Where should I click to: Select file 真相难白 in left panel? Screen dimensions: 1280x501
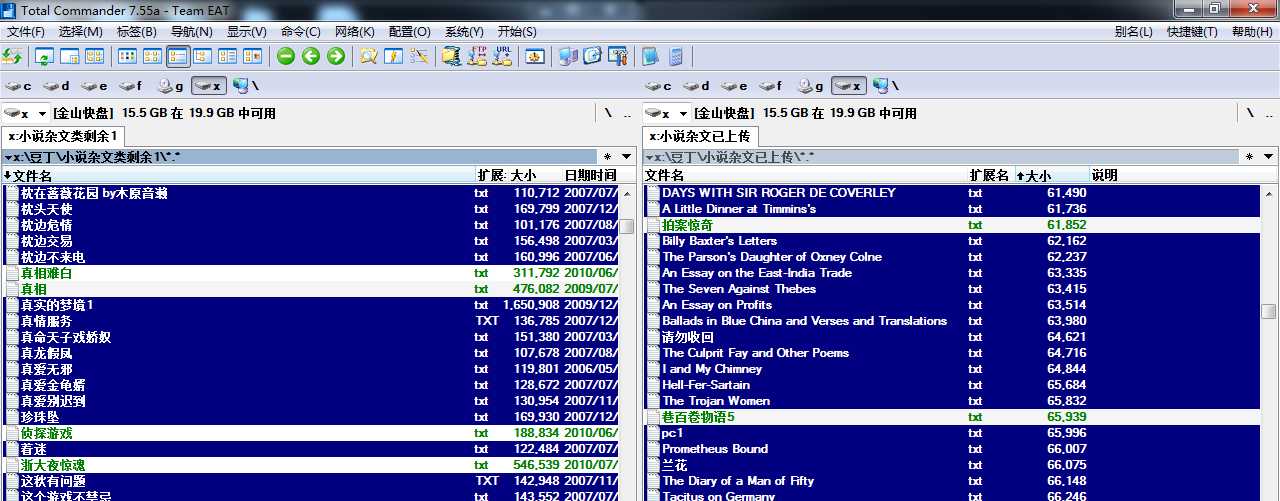pyautogui.click(x=47, y=273)
